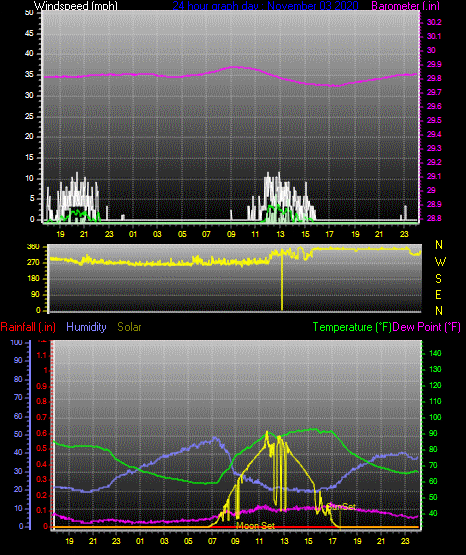Viewport: 466px width, 555px height.
Task: Click the "130" temperature axis value
Action: coord(435,370)
